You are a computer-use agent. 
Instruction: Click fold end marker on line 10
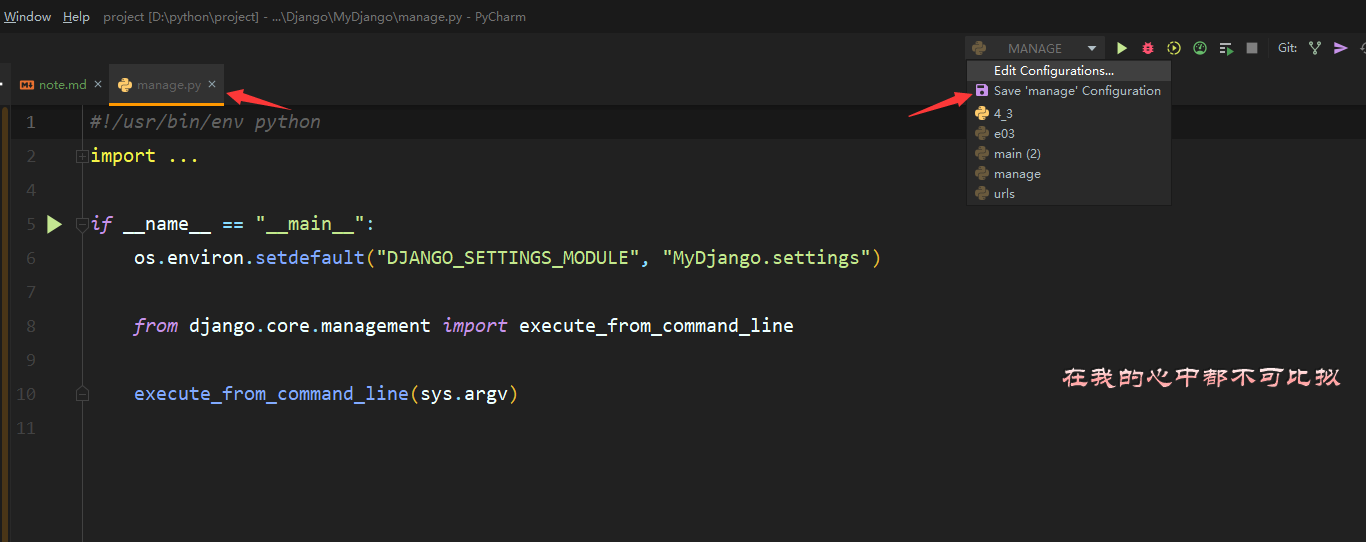[x=82, y=394]
